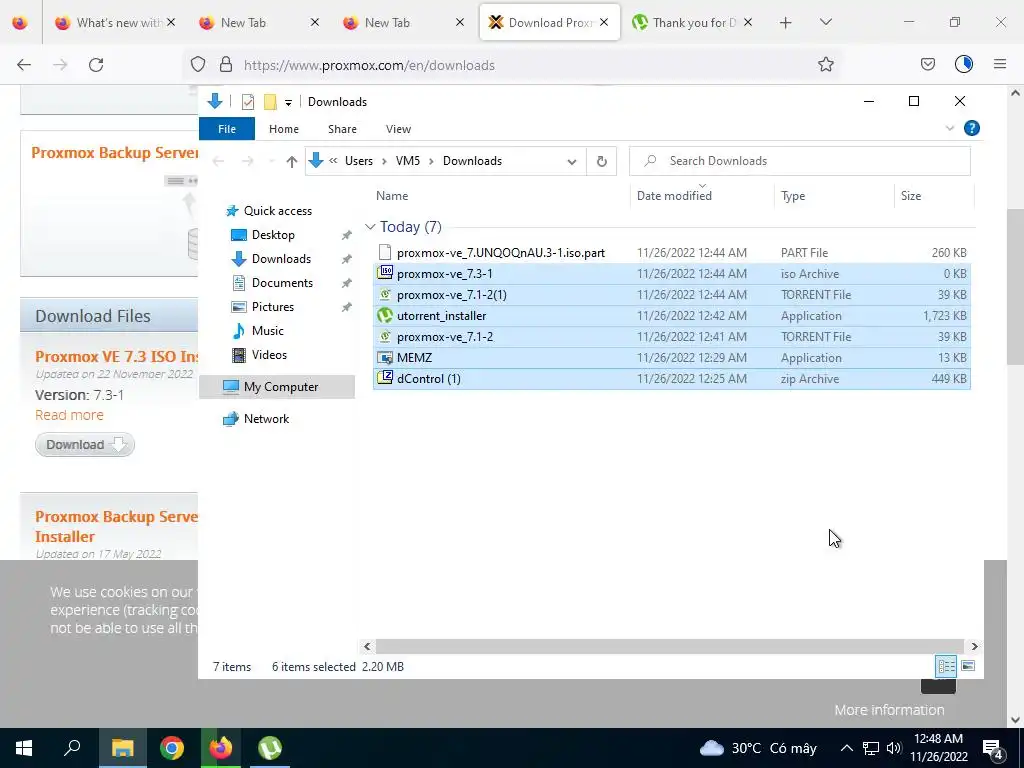
Task: Open Music in the navigation pane
Action: [x=268, y=331]
